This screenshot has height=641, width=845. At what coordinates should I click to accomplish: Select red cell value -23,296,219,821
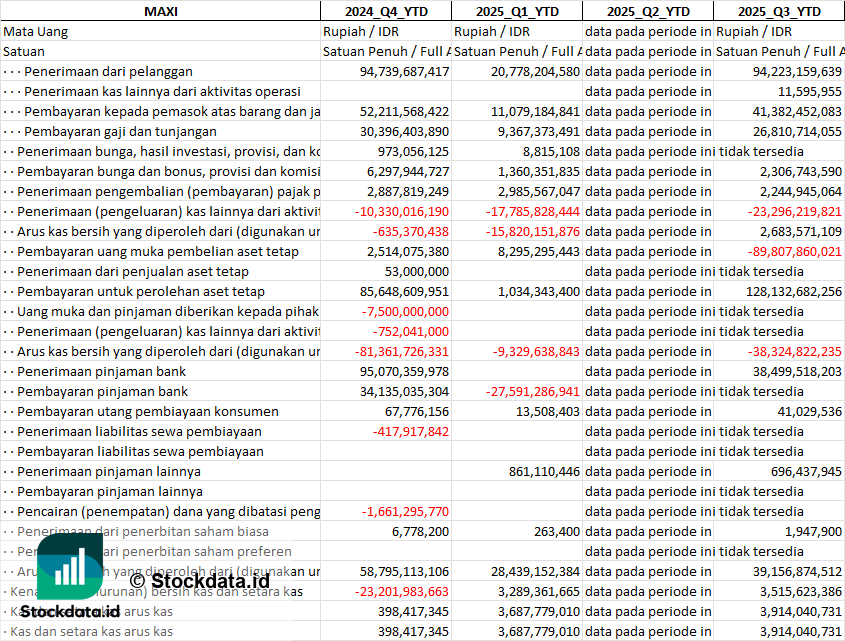[x=795, y=211]
